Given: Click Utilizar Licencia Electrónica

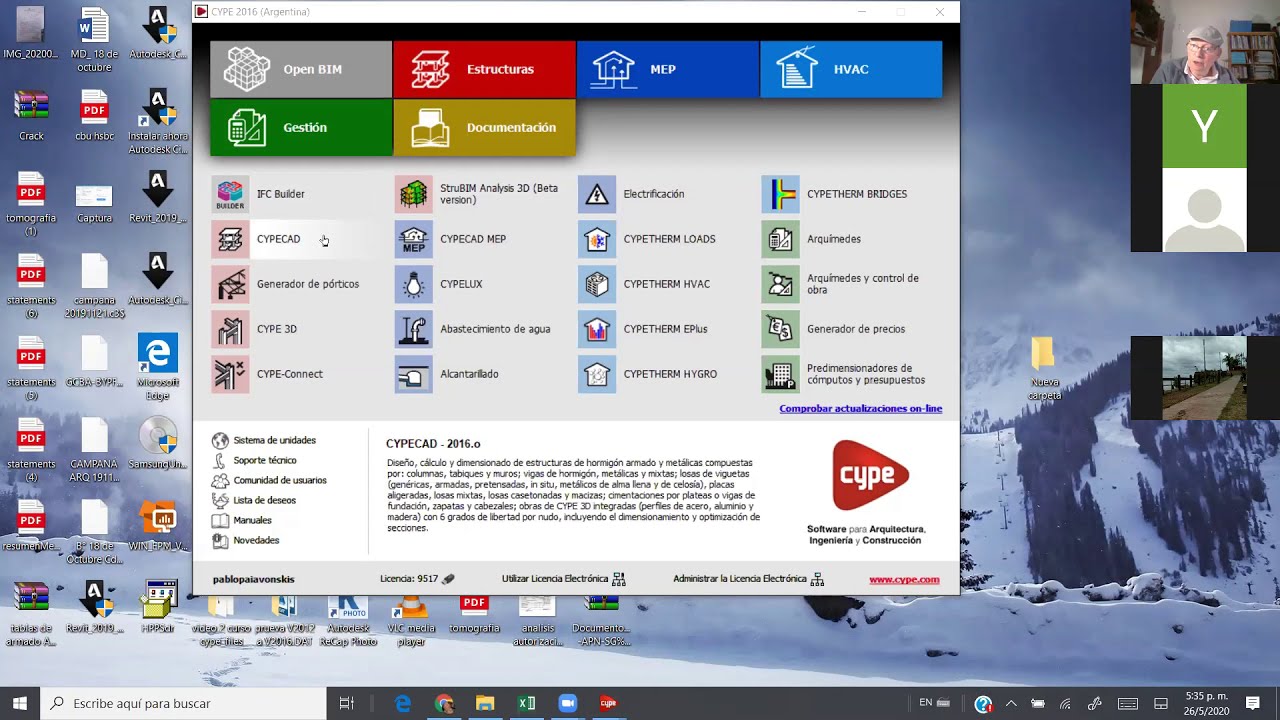Looking at the screenshot, I should pyautogui.click(x=563, y=579).
